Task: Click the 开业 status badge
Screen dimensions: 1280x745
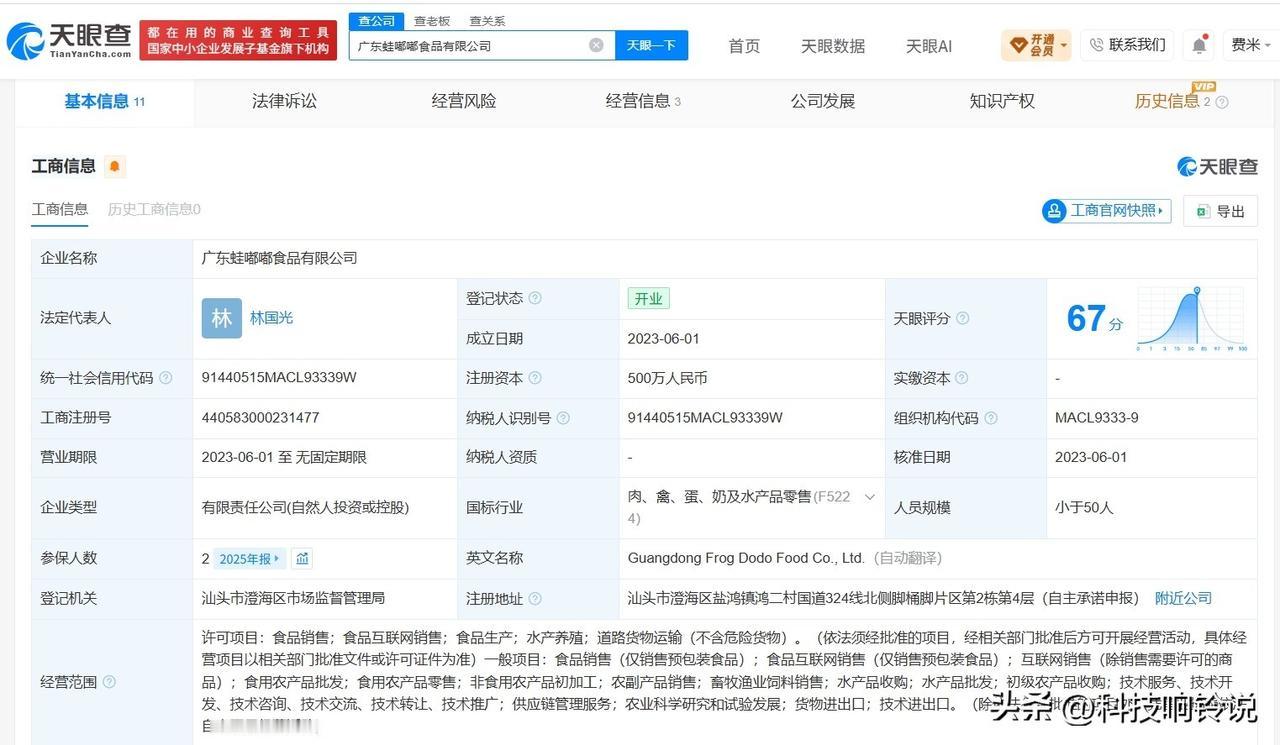Action: point(648,298)
